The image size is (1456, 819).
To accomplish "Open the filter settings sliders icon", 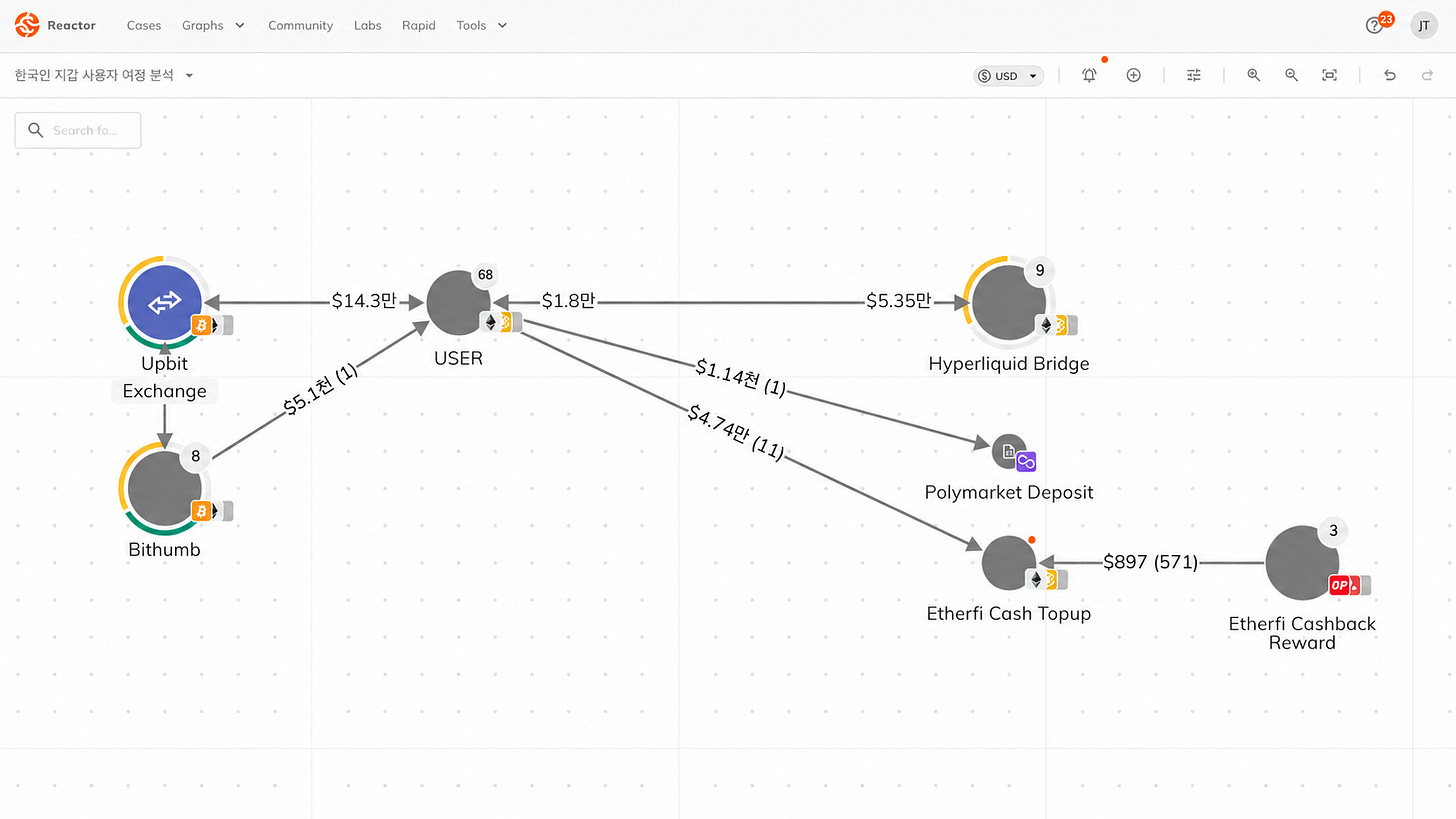I will pyautogui.click(x=1193, y=75).
